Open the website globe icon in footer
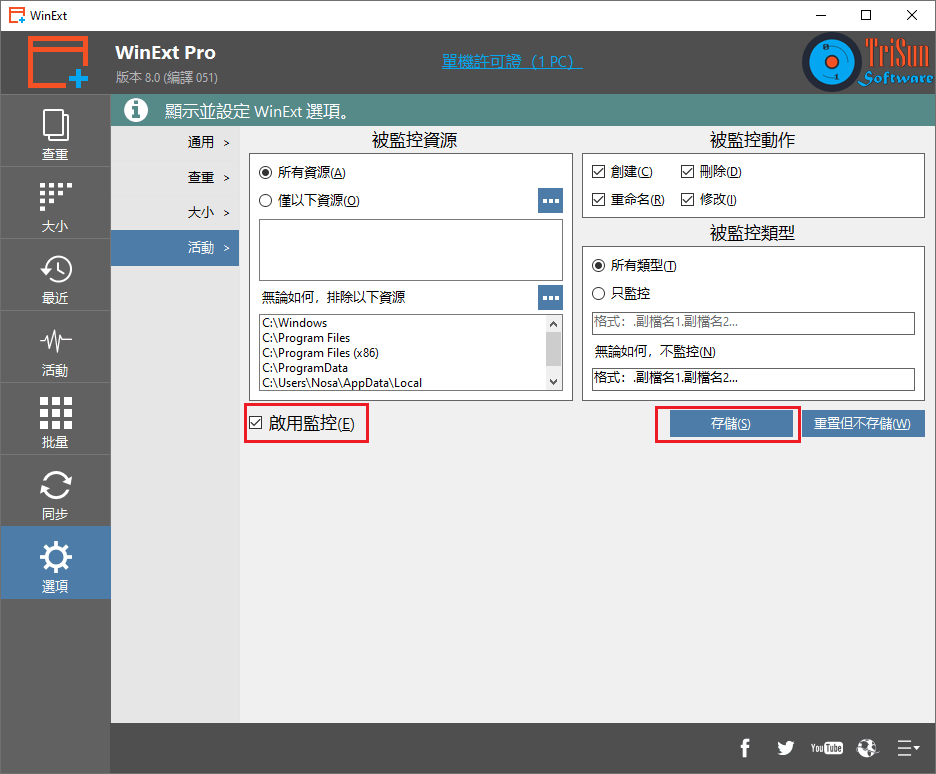Viewport: 936px width, 774px height. click(x=867, y=748)
